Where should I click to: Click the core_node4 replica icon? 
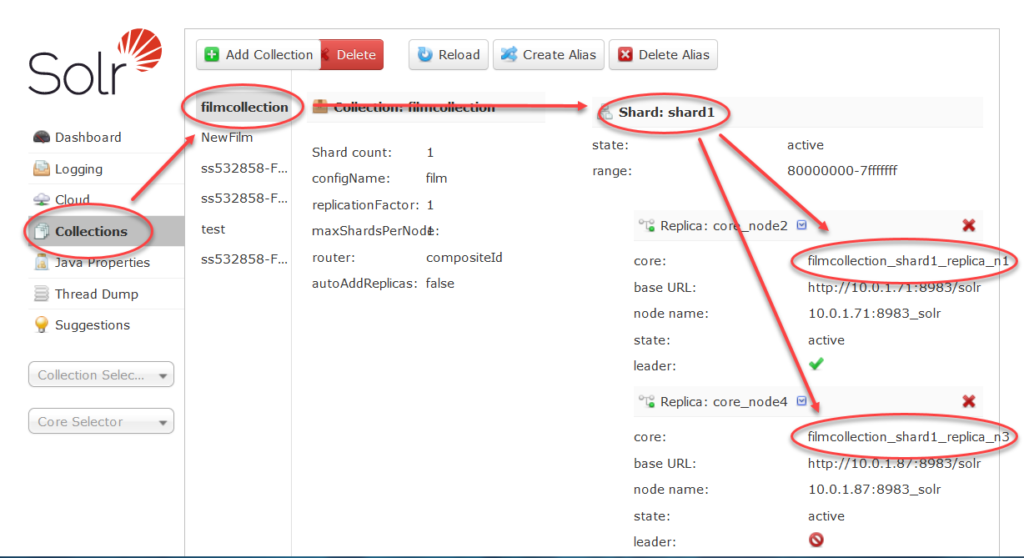pos(647,401)
